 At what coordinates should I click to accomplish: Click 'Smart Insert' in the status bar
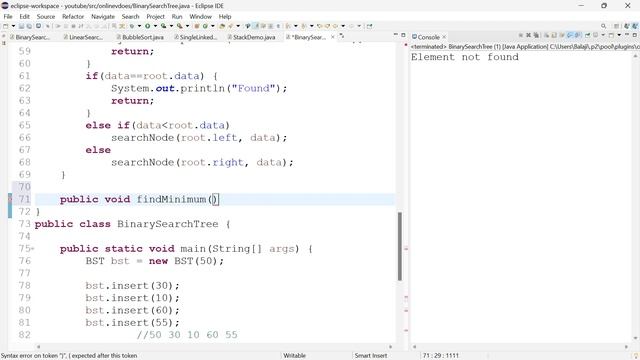click(x=371, y=356)
